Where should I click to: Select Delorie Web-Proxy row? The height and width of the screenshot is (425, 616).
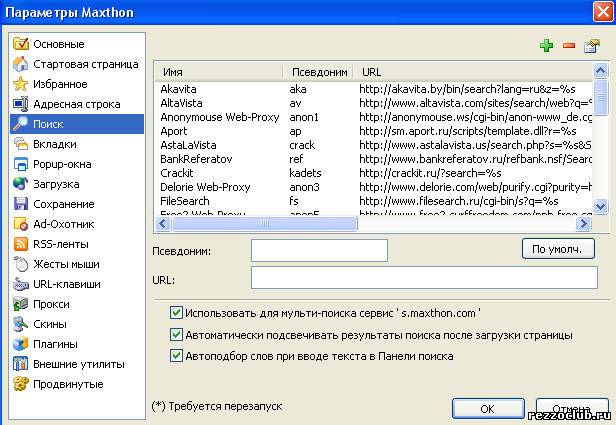pos(374,187)
